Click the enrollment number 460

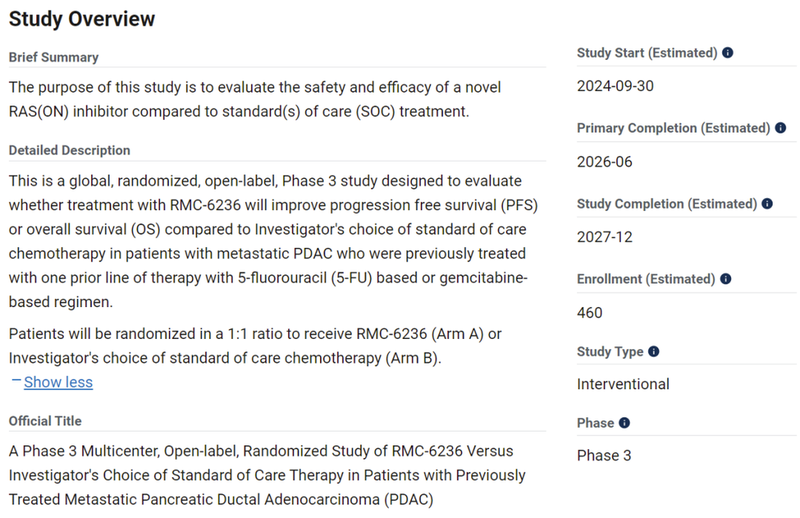pyautogui.click(x=590, y=313)
